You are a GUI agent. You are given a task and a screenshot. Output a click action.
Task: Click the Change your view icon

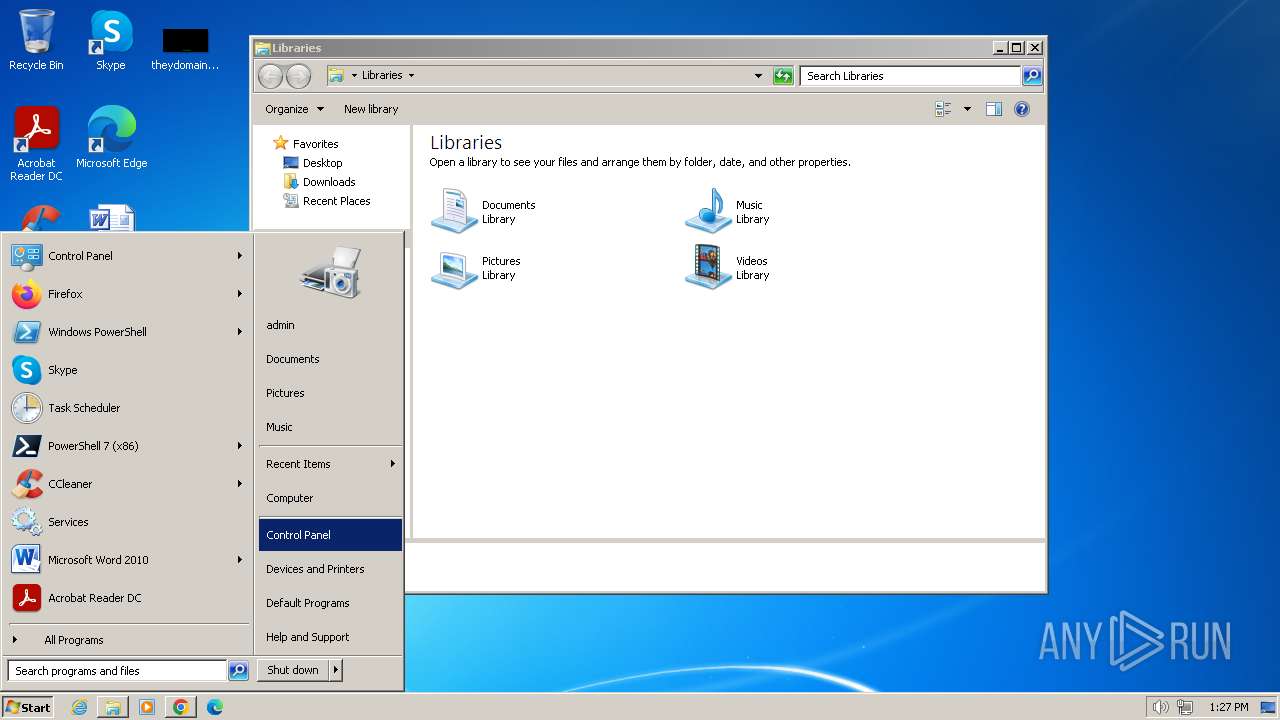pos(943,109)
